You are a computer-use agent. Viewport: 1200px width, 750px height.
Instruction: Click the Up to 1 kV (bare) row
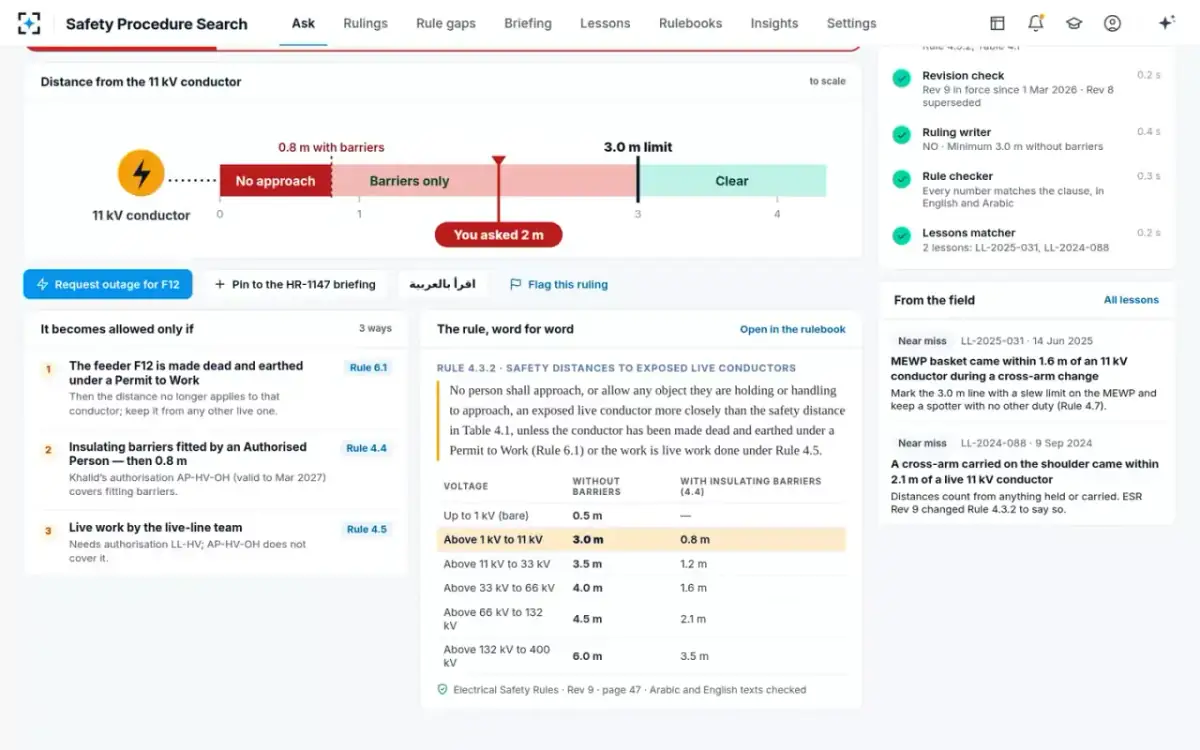[640, 515]
